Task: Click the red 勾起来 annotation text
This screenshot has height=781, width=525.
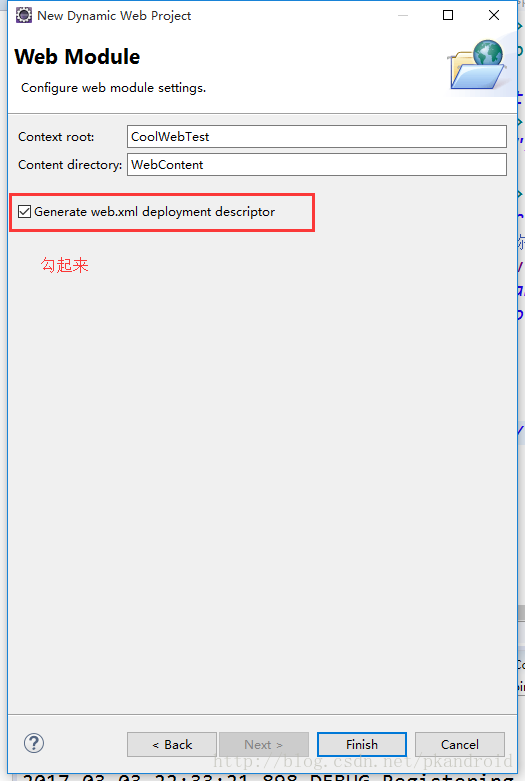Action: [x=65, y=265]
